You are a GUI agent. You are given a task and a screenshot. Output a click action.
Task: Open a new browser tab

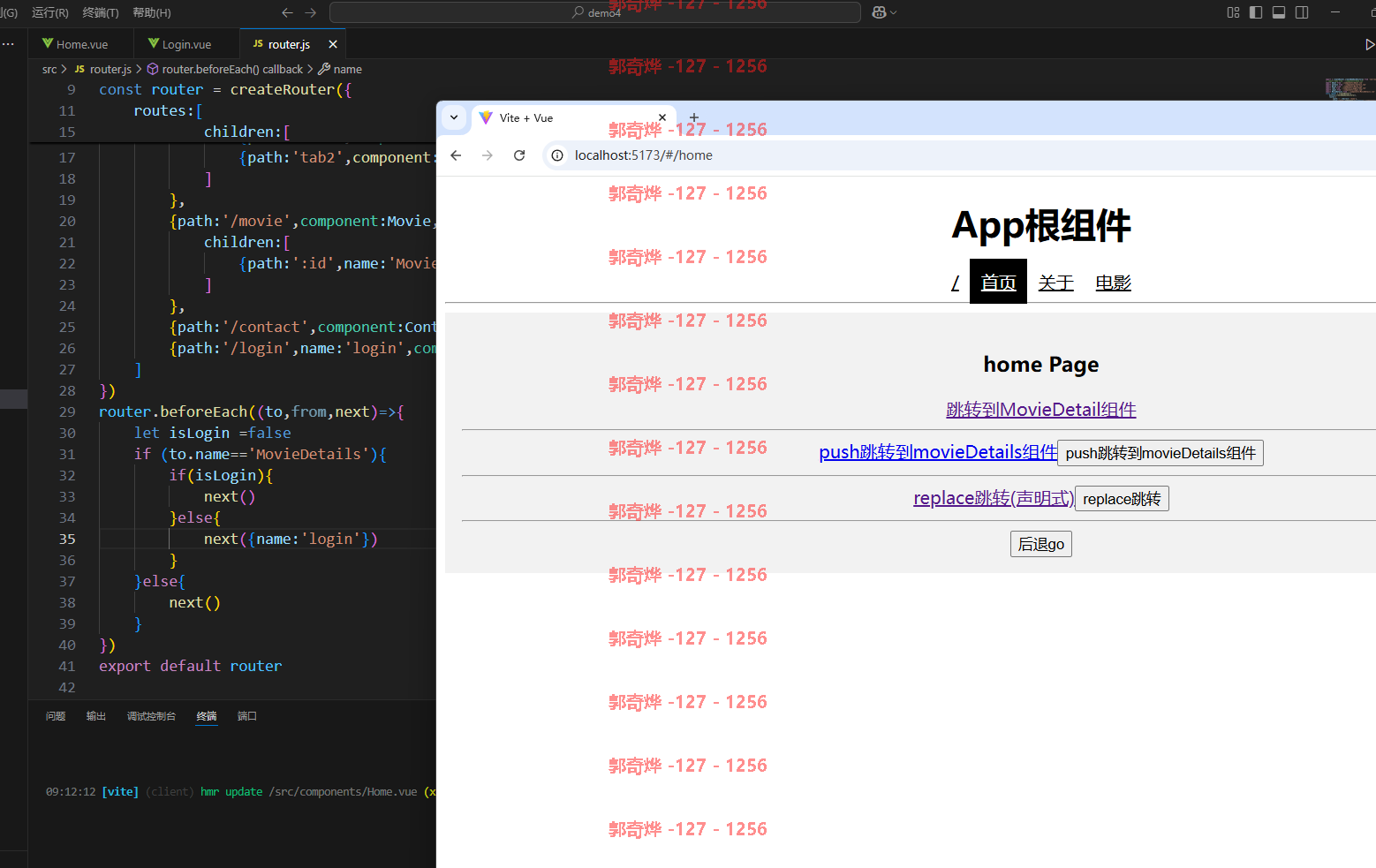pos(694,117)
